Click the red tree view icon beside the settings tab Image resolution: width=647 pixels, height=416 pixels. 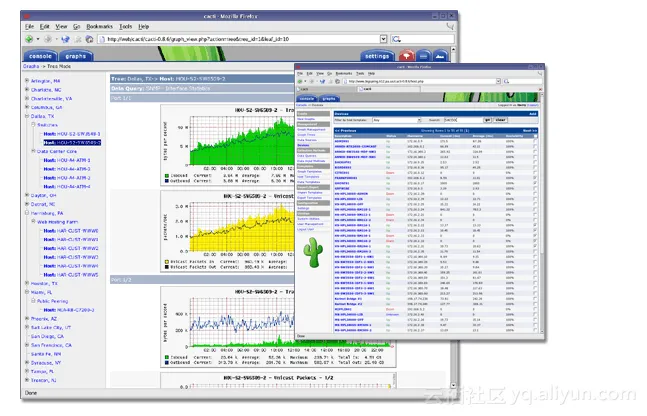pos(406,56)
